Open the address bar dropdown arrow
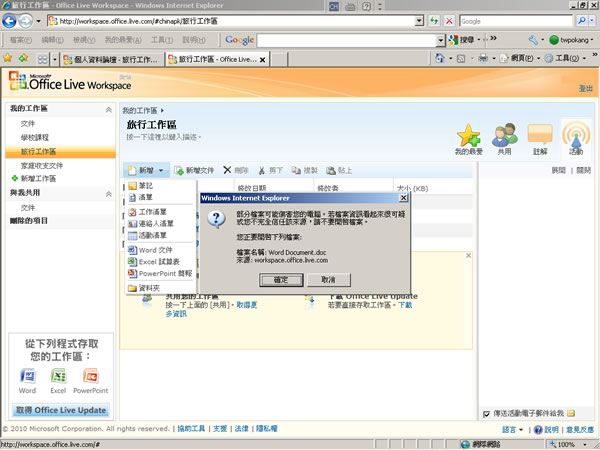The image size is (600, 450). (x=419, y=21)
